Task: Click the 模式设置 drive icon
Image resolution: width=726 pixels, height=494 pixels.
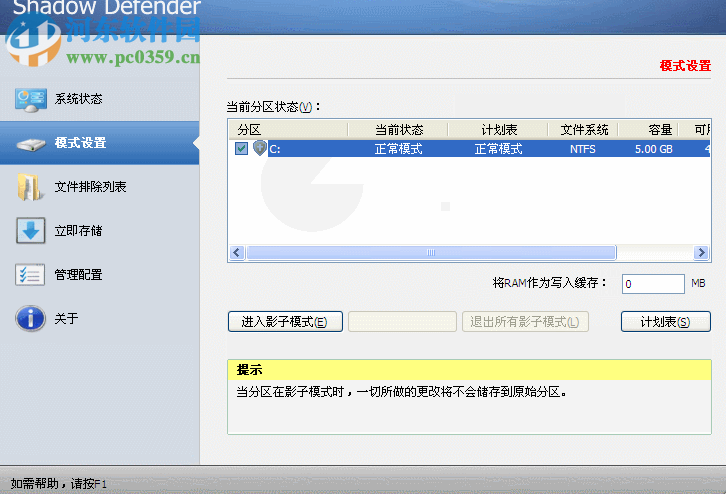Action: pyautogui.click(x=31, y=144)
